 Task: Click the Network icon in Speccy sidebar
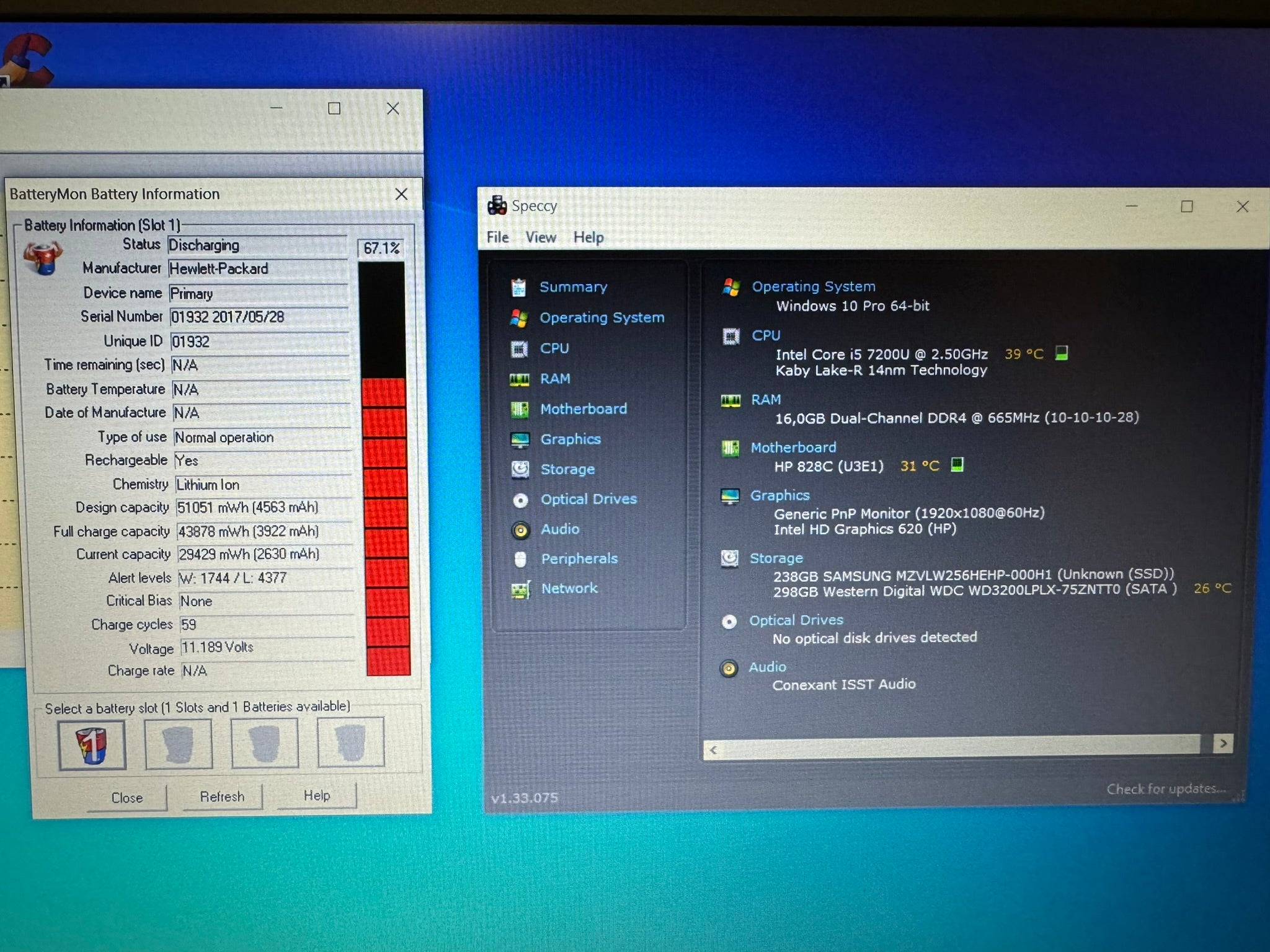point(521,589)
